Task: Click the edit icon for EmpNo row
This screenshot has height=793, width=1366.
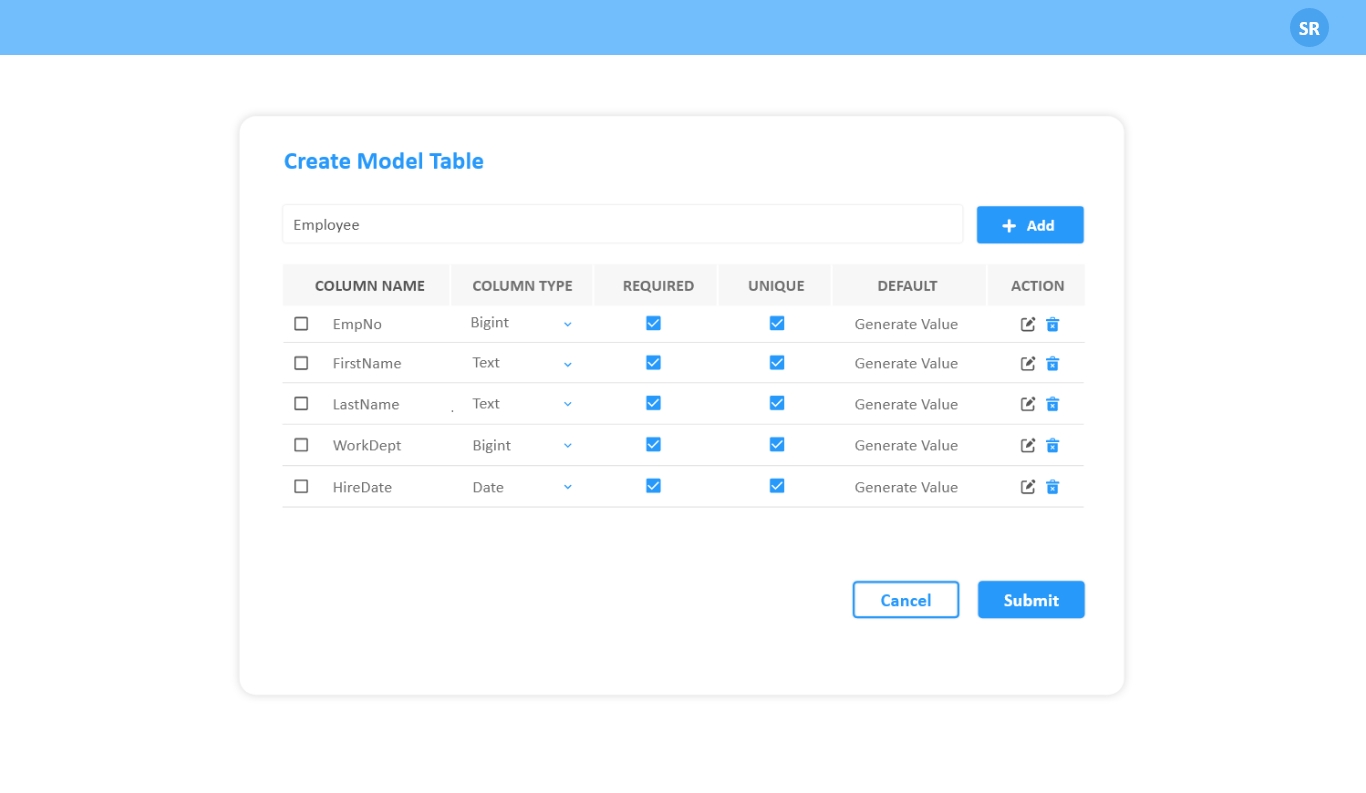Action: [x=1027, y=324]
